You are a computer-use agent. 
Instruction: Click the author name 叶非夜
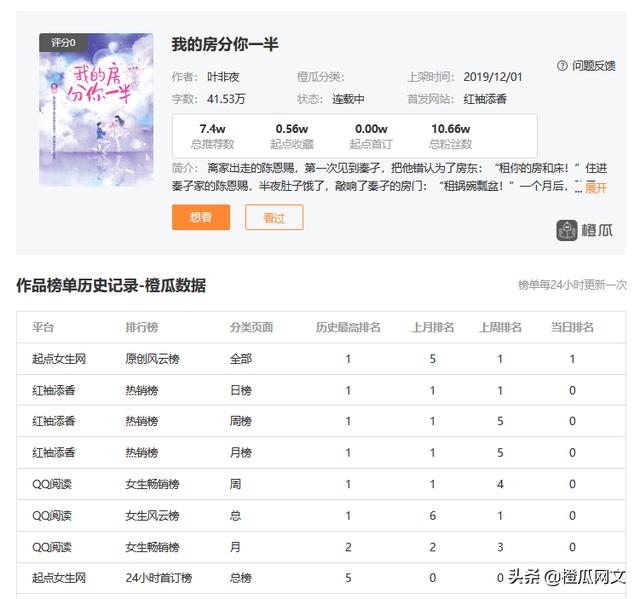click(223, 77)
